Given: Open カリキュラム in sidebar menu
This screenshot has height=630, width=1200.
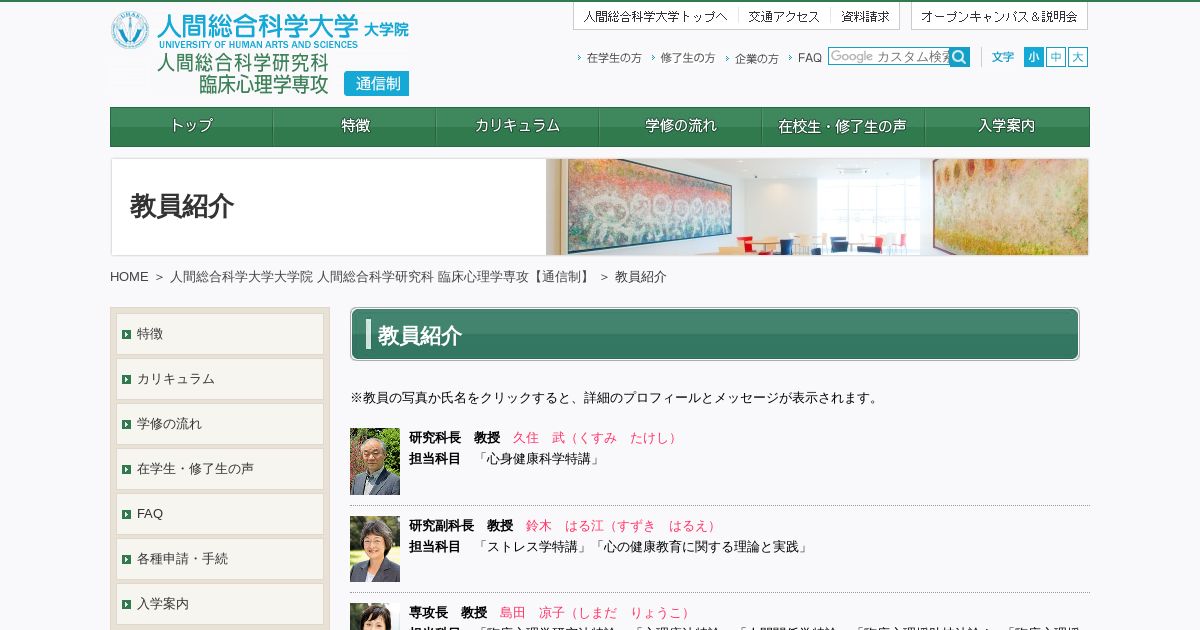Looking at the screenshot, I should 220,379.
